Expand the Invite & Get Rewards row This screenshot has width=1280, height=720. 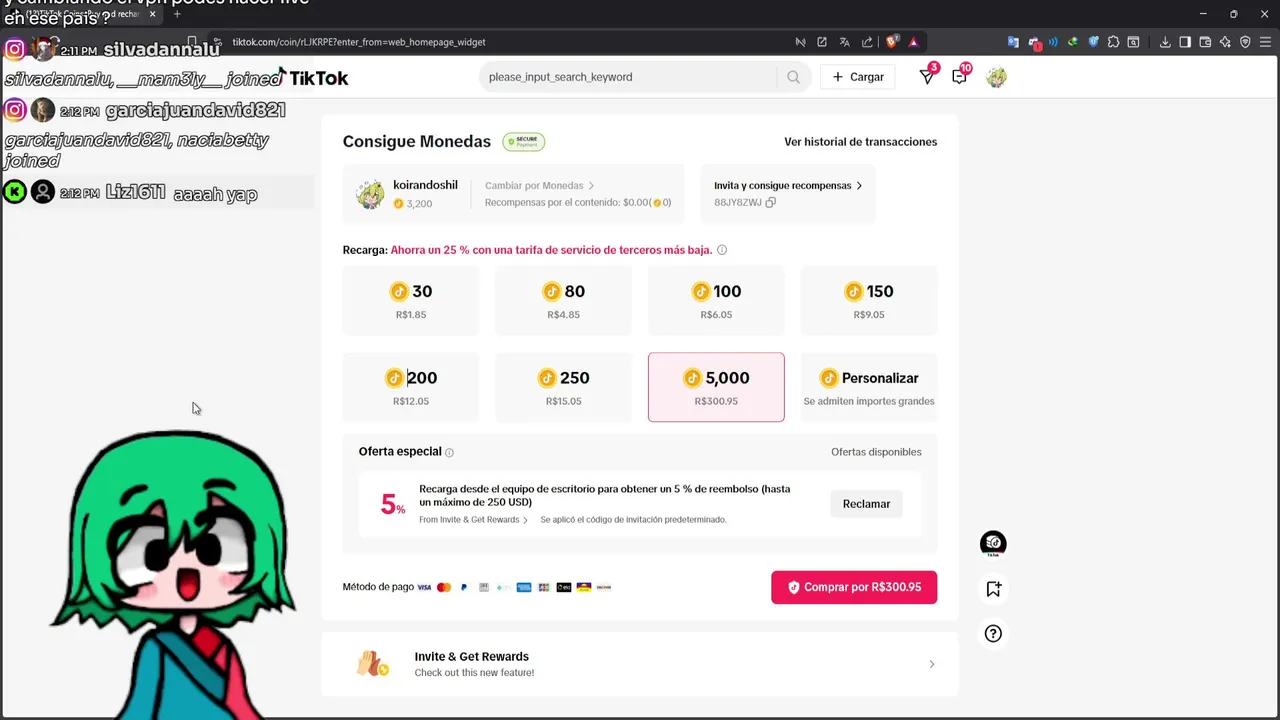point(640,664)
